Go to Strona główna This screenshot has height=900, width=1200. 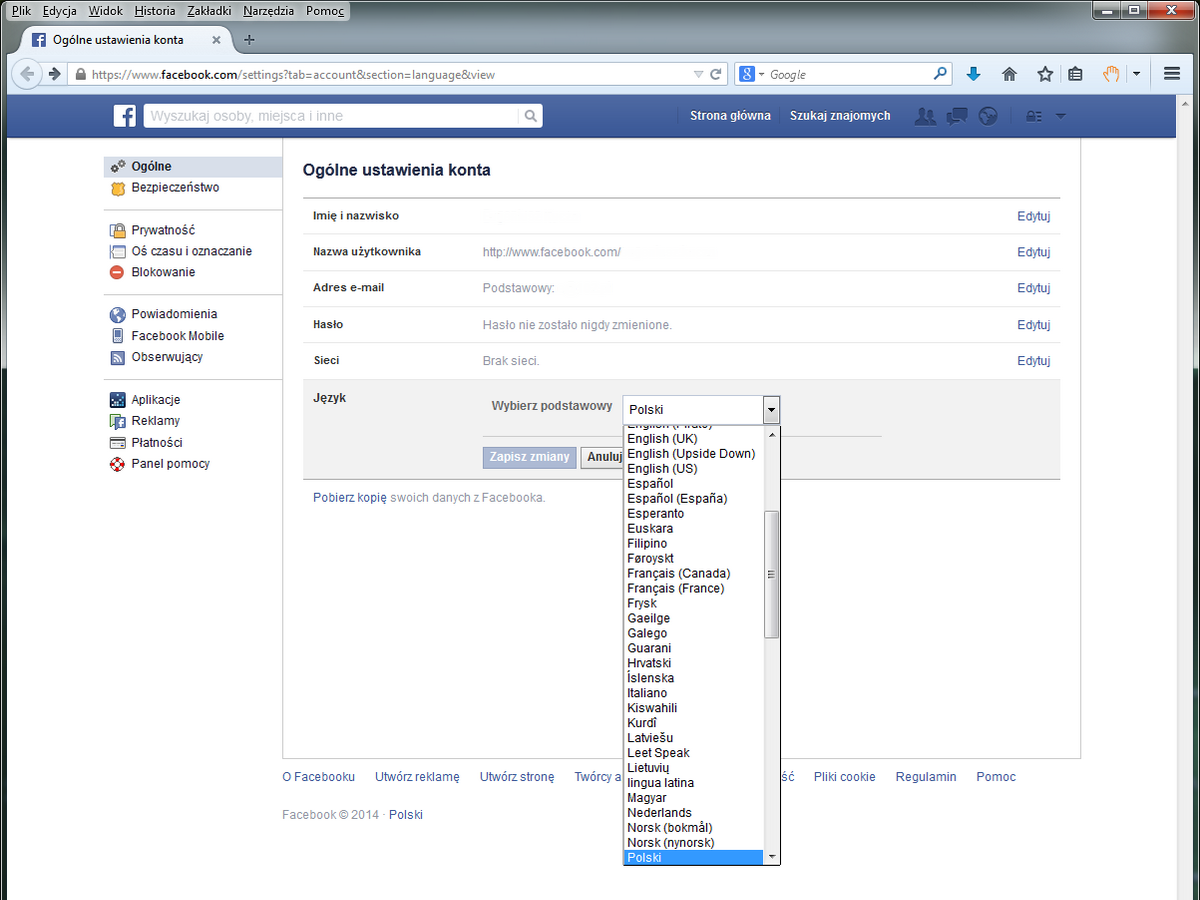click(x=730, y=116)
